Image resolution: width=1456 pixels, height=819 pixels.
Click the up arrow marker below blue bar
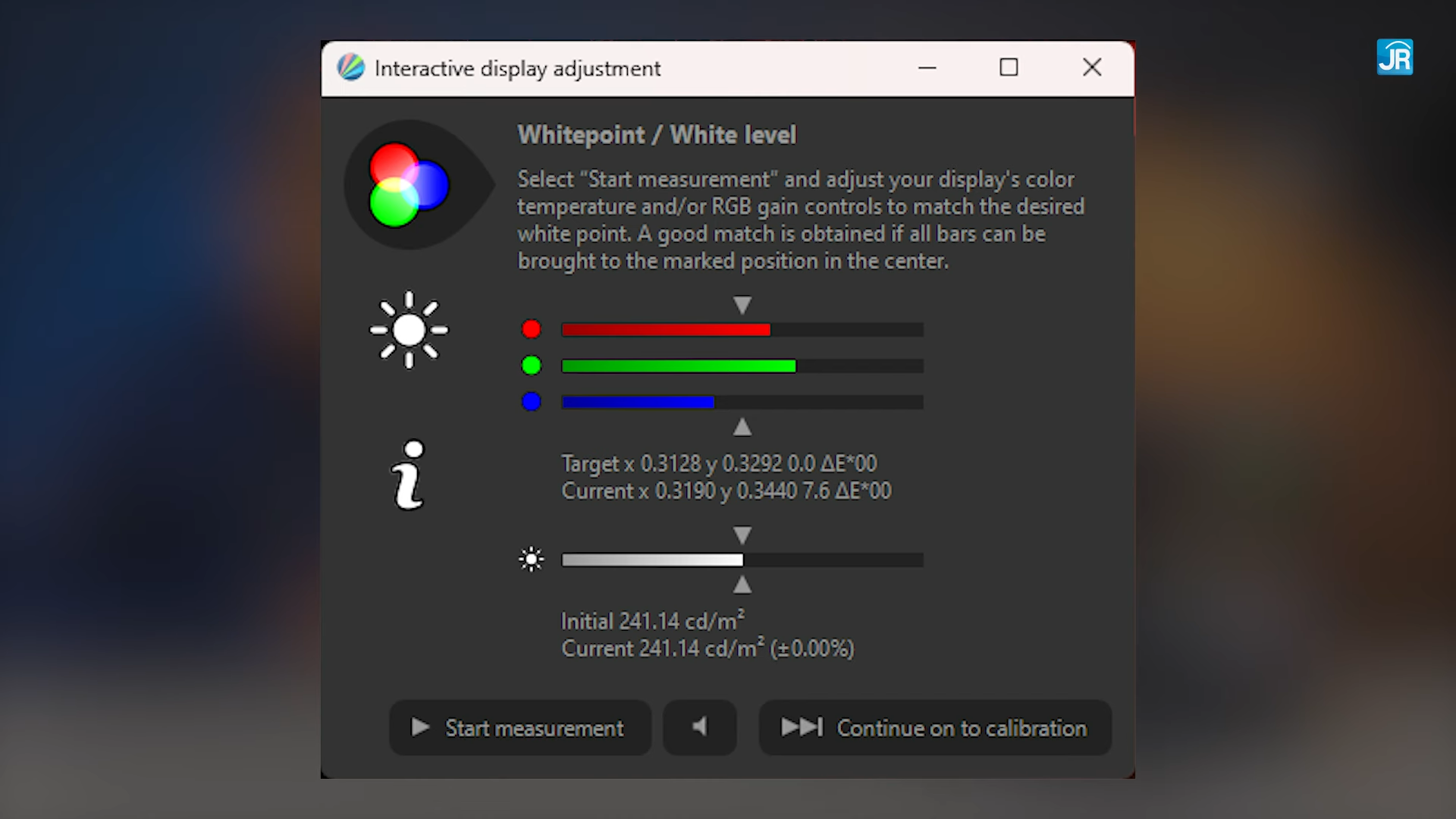[742, 427]
